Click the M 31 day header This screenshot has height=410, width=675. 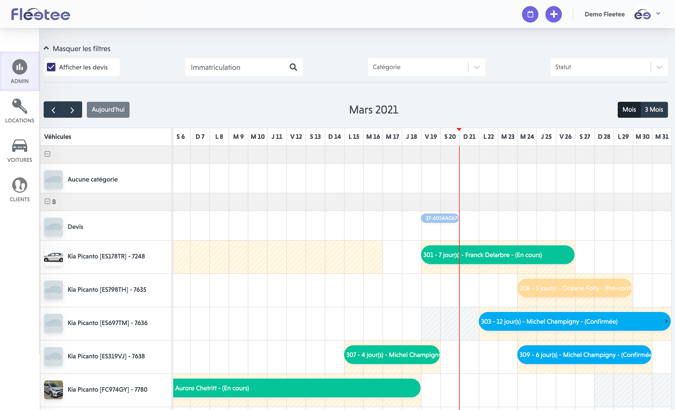(x=662, y=137)
